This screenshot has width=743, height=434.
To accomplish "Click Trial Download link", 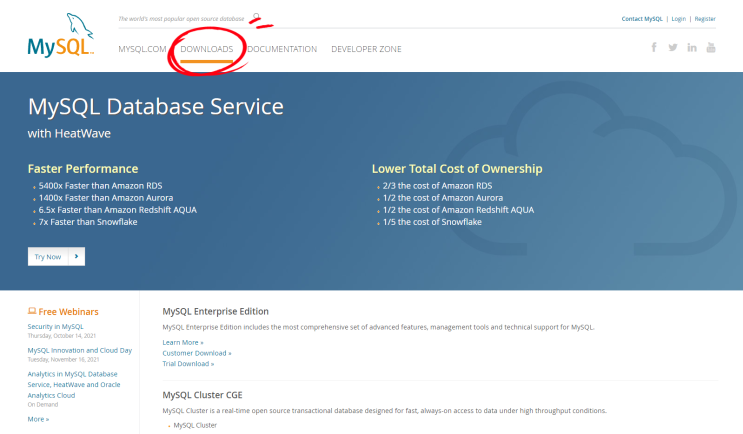I will pos(188,363).
